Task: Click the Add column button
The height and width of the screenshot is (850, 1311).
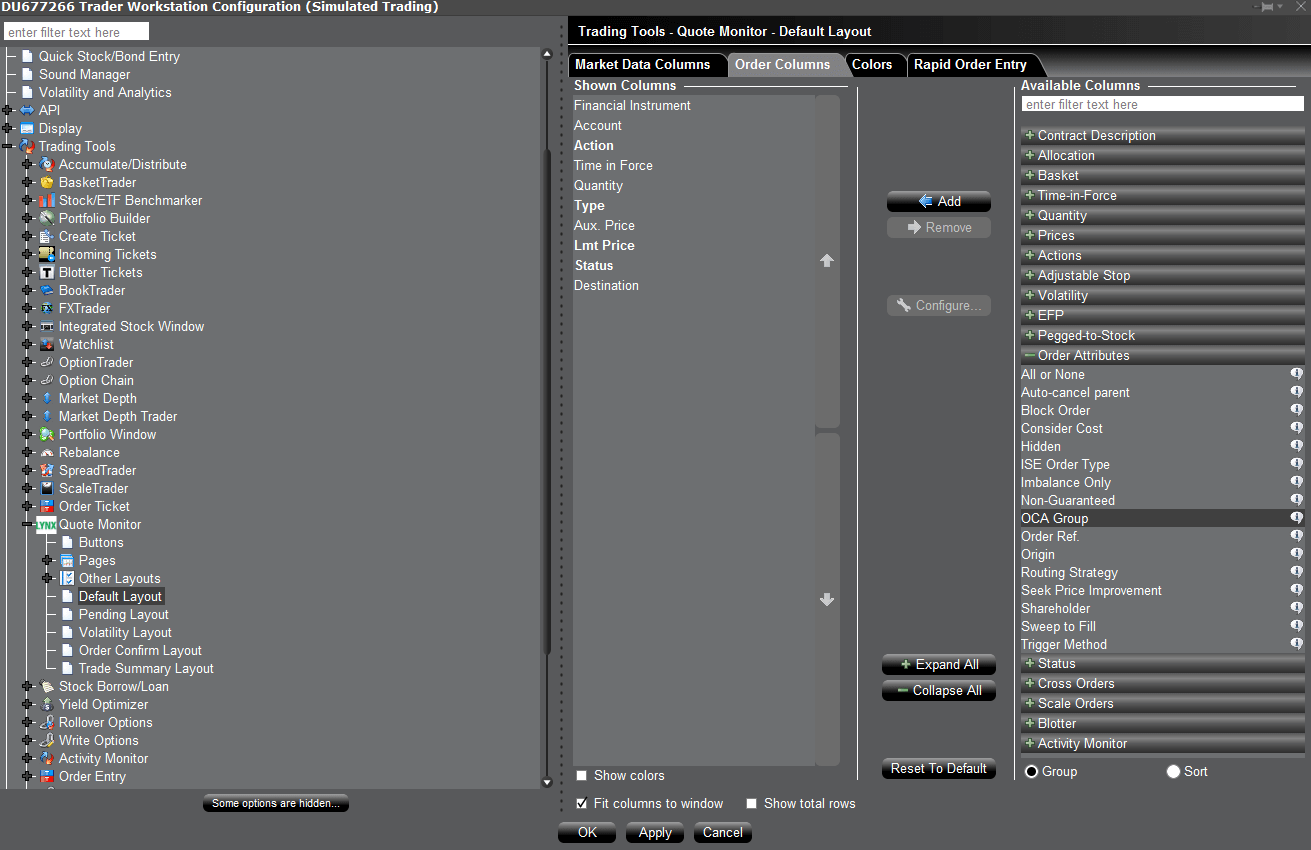Action: [939, 201]
